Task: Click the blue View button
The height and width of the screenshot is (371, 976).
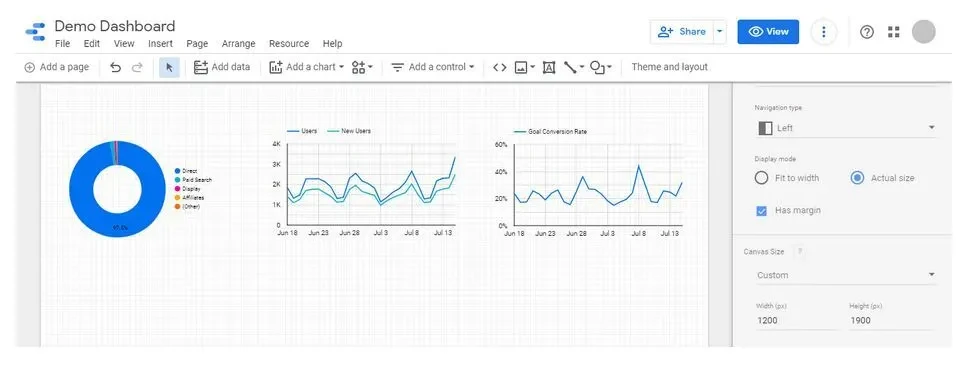Action: pos(768,32)
